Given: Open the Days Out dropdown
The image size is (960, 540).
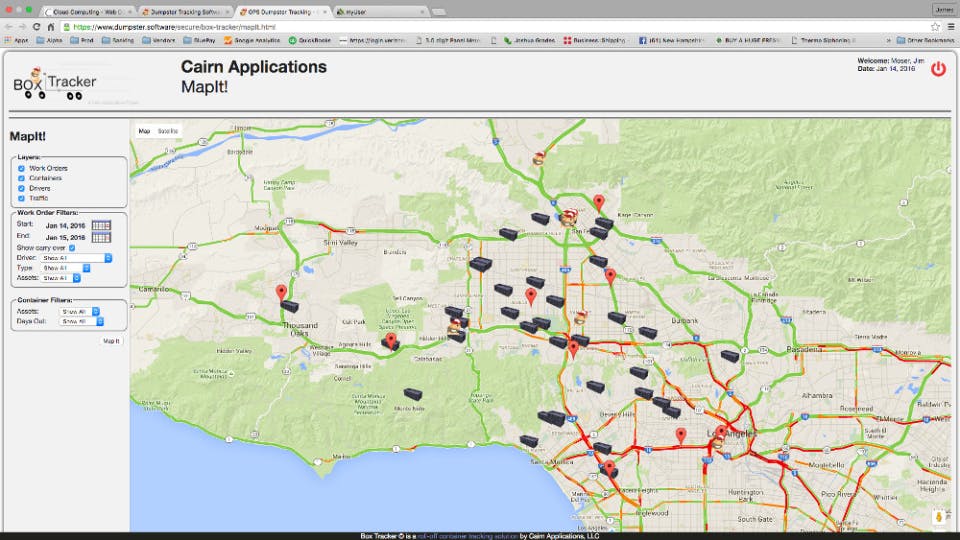Looking at the screenshot, I should 81,321.
